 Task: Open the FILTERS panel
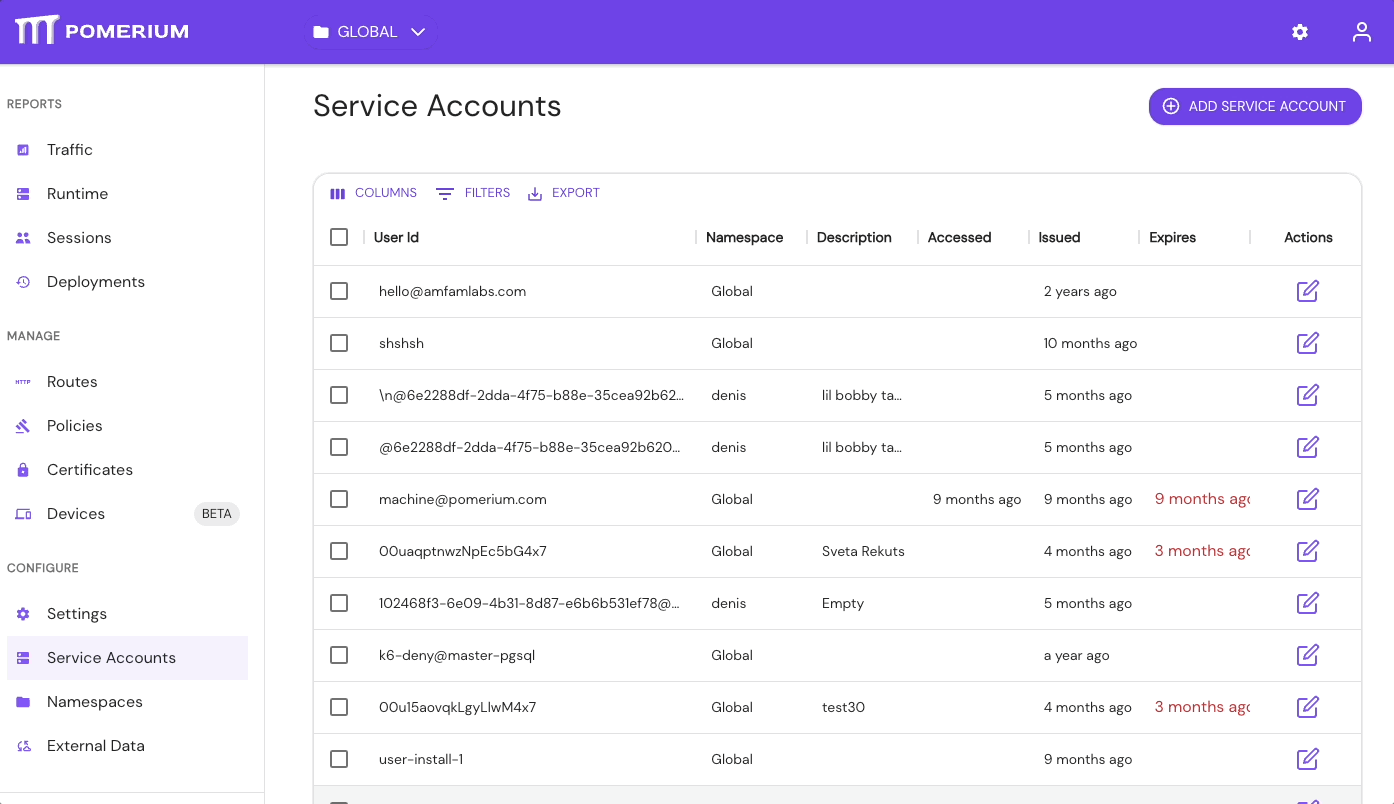point(472,193)
